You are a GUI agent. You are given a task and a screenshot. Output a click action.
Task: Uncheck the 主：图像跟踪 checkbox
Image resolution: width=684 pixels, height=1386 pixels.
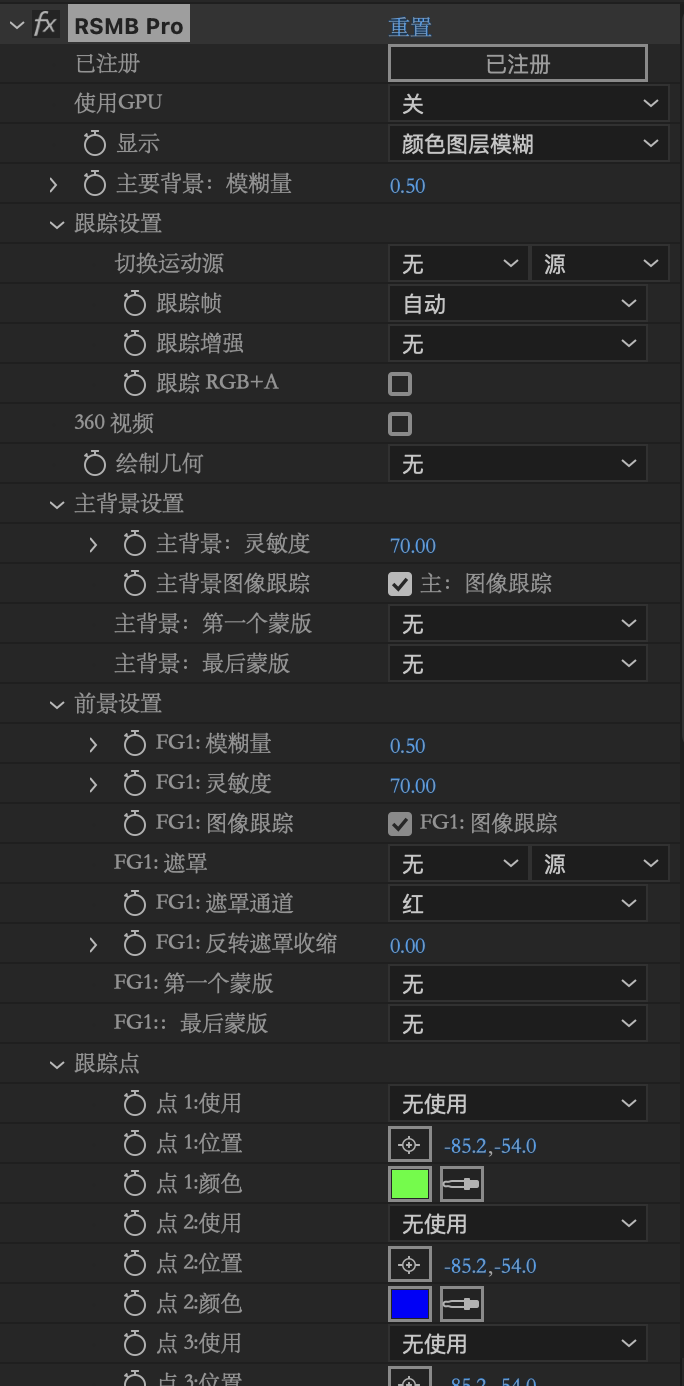click(x=400, y=584)
